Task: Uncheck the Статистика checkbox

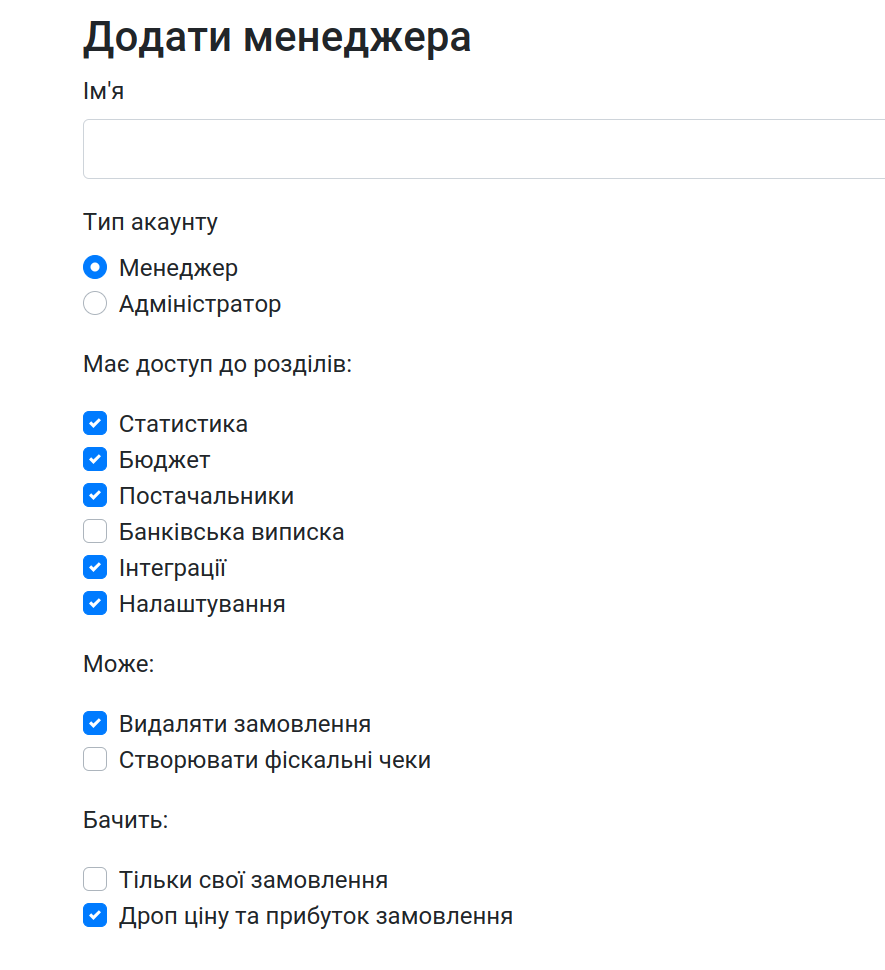Action: coord(95,424)
